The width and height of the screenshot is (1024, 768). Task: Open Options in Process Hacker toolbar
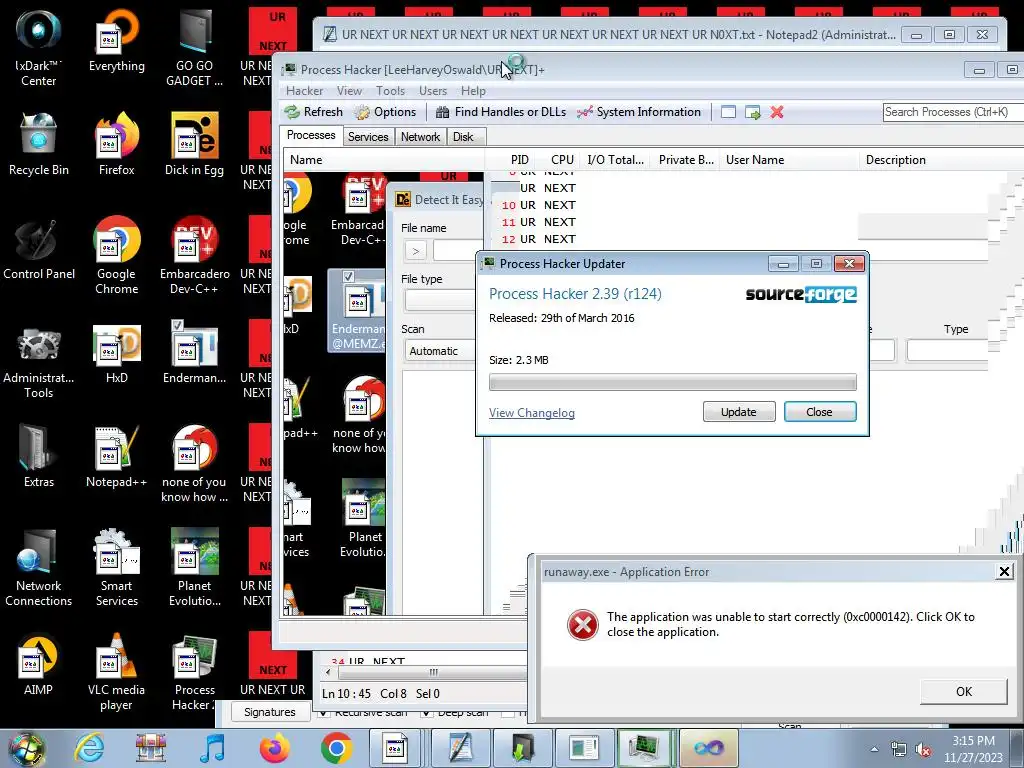[x=385, y=112]
